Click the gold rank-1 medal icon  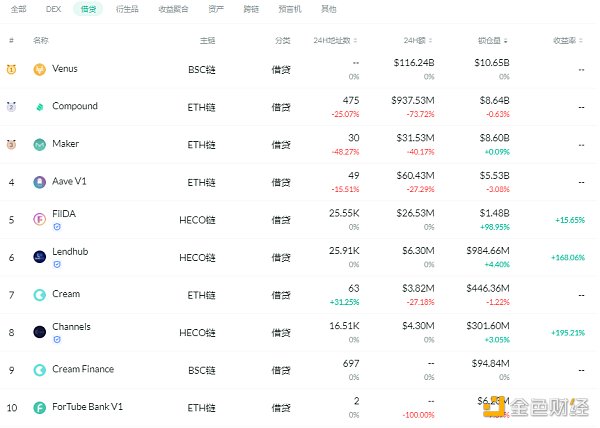click(11, 69)
